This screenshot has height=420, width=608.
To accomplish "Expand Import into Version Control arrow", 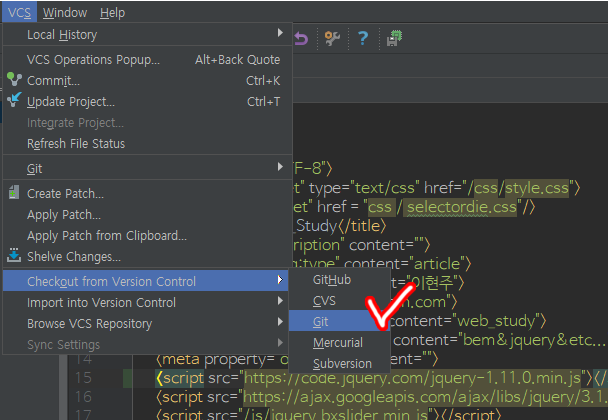I will pyautogui.click(x=280, y=301).
